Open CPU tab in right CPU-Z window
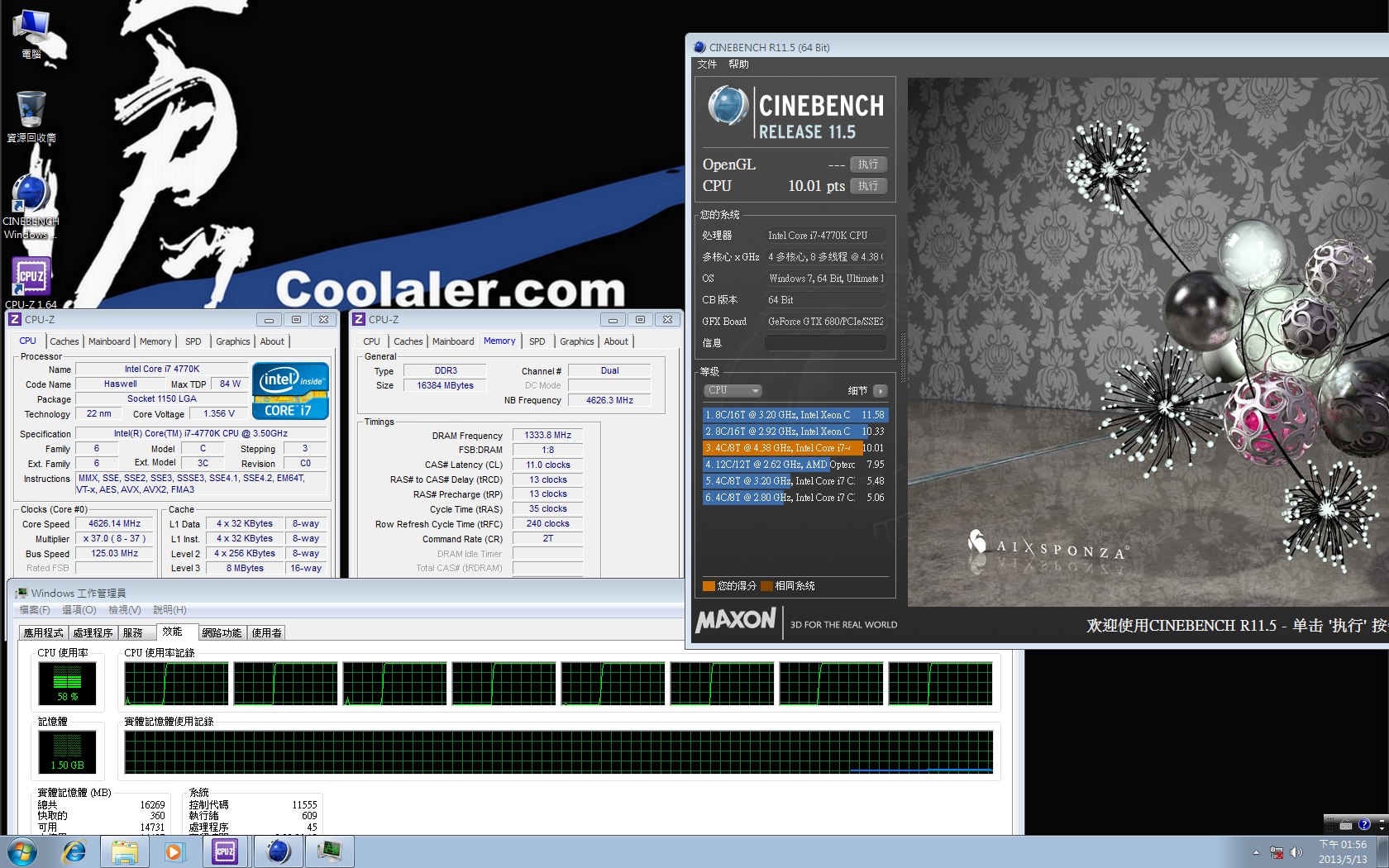The width and height of the screenshot is (1389, 868). tap(372, 341)
